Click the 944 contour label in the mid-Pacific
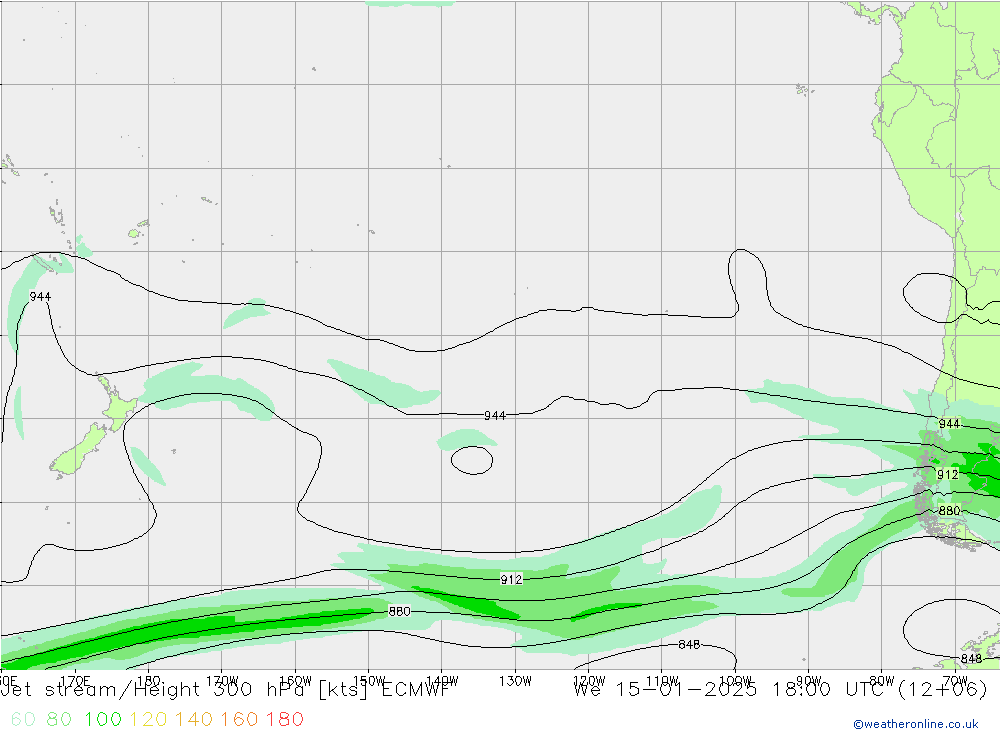Screen dimensions: 1000x733 coord(495,416)
